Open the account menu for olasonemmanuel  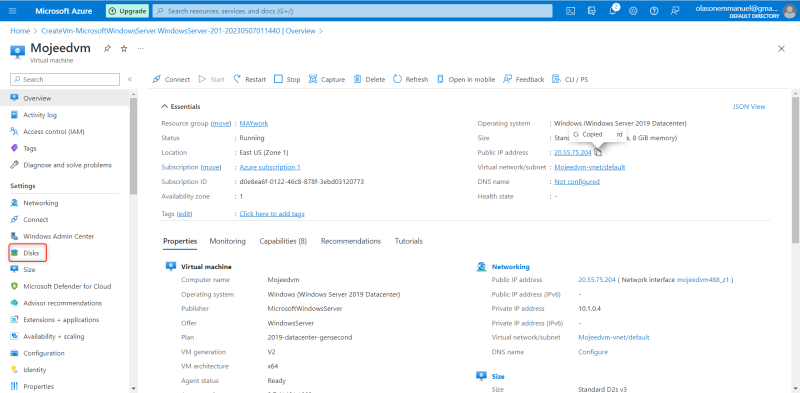[x=745, y=11]
